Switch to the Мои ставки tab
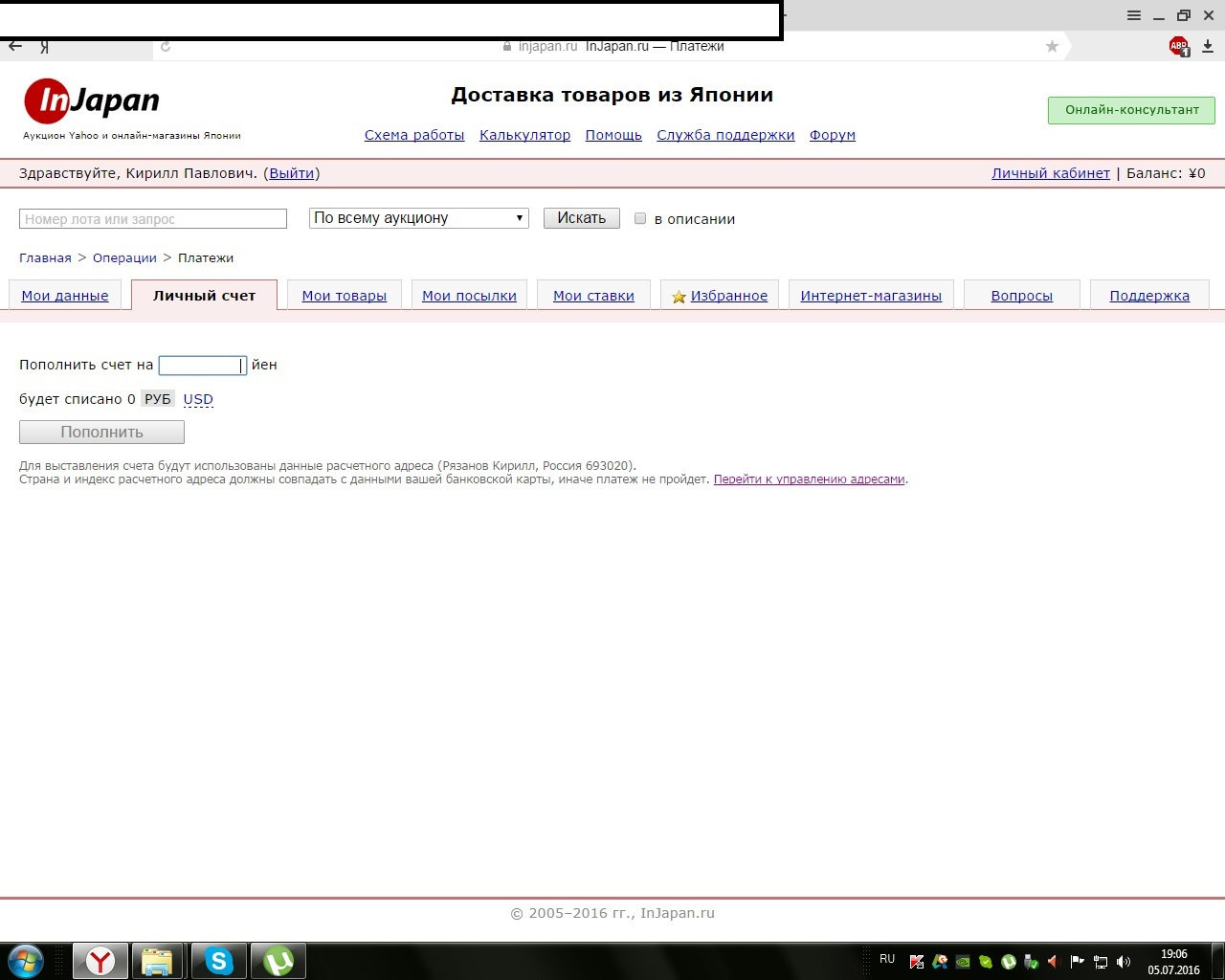This screenshot has height=980, width=1225. 593,296
